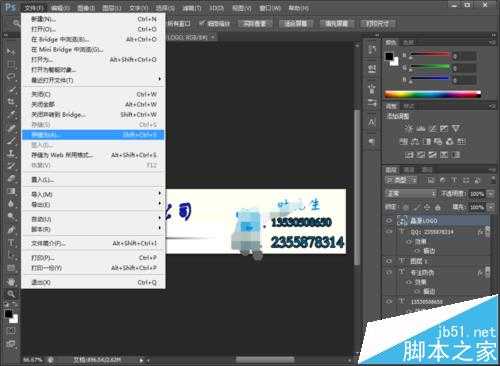Toggle lock transparent pixels
500x366 pixels.
pyautogui.click(x=406, y=207)
